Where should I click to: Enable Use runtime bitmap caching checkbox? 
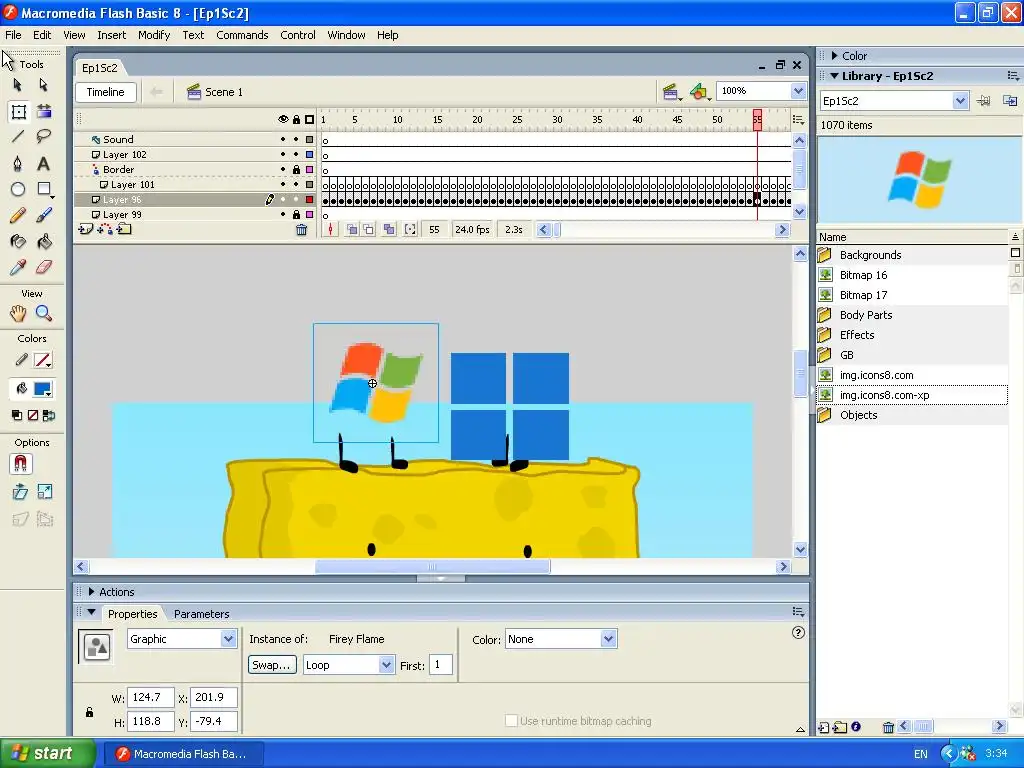click(511, 720)
